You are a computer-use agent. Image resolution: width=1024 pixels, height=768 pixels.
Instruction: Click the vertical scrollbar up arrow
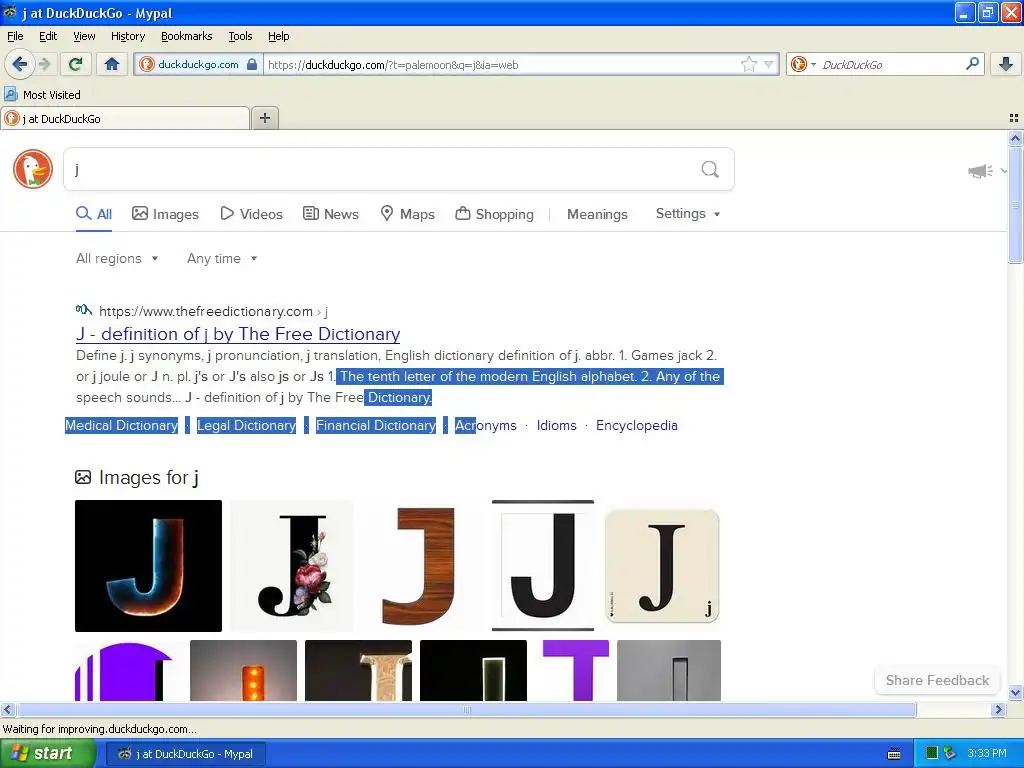pyautogui.click(x=1015, y=138)
